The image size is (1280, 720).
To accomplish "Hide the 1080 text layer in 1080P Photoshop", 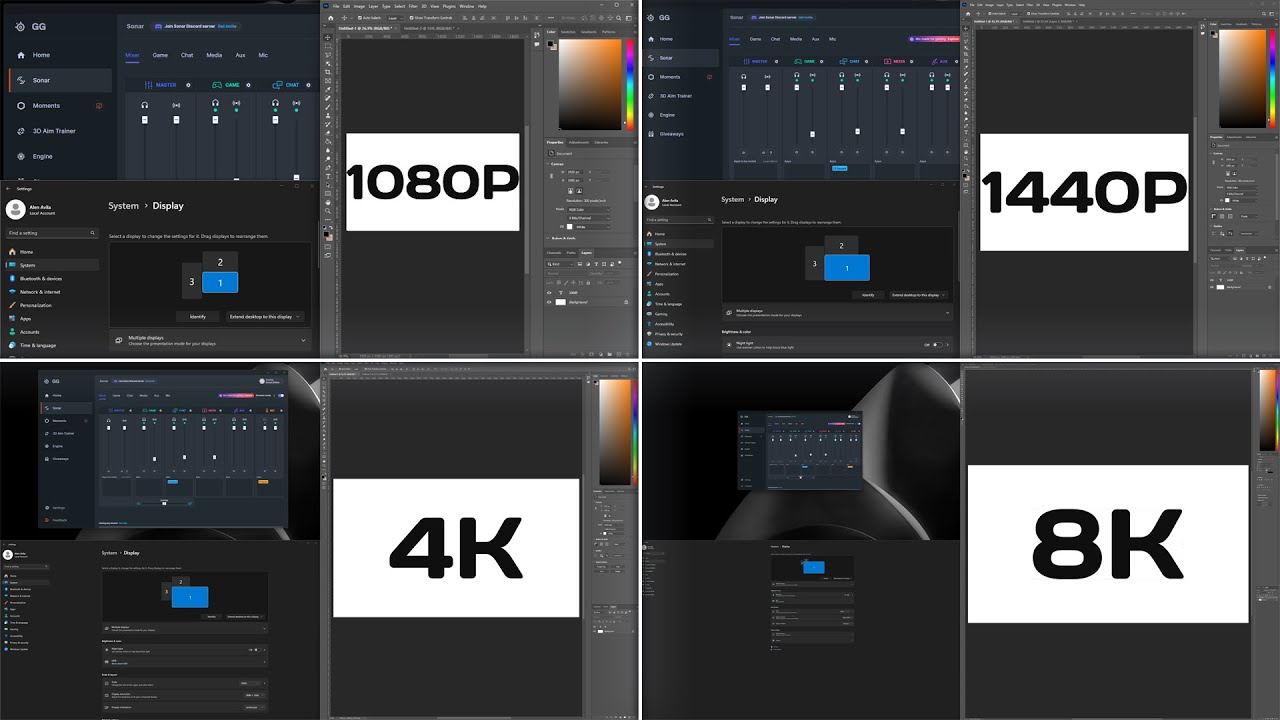I will (x=549, y=293).
